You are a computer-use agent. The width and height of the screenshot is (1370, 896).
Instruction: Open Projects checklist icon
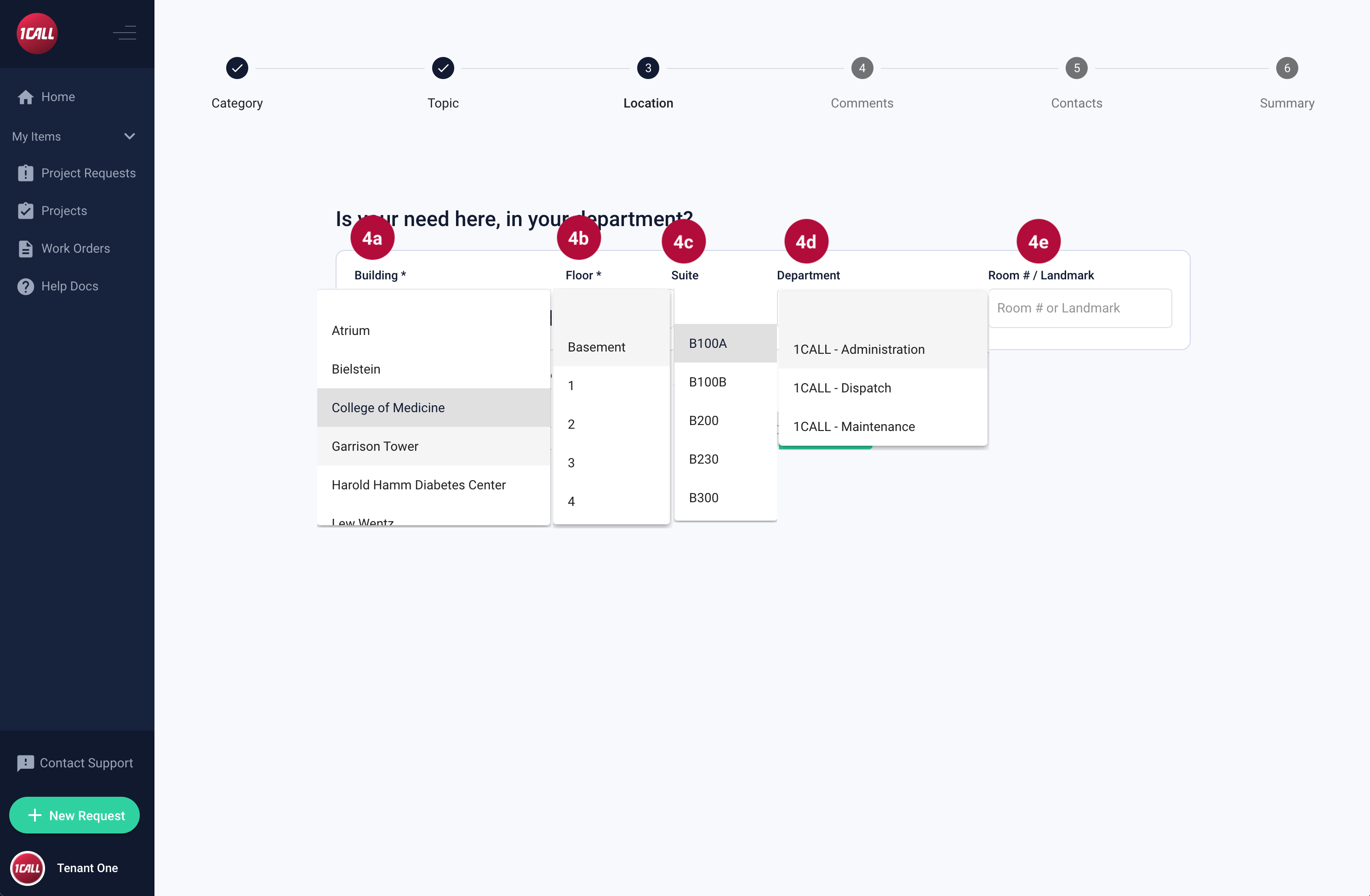(25, 210)
